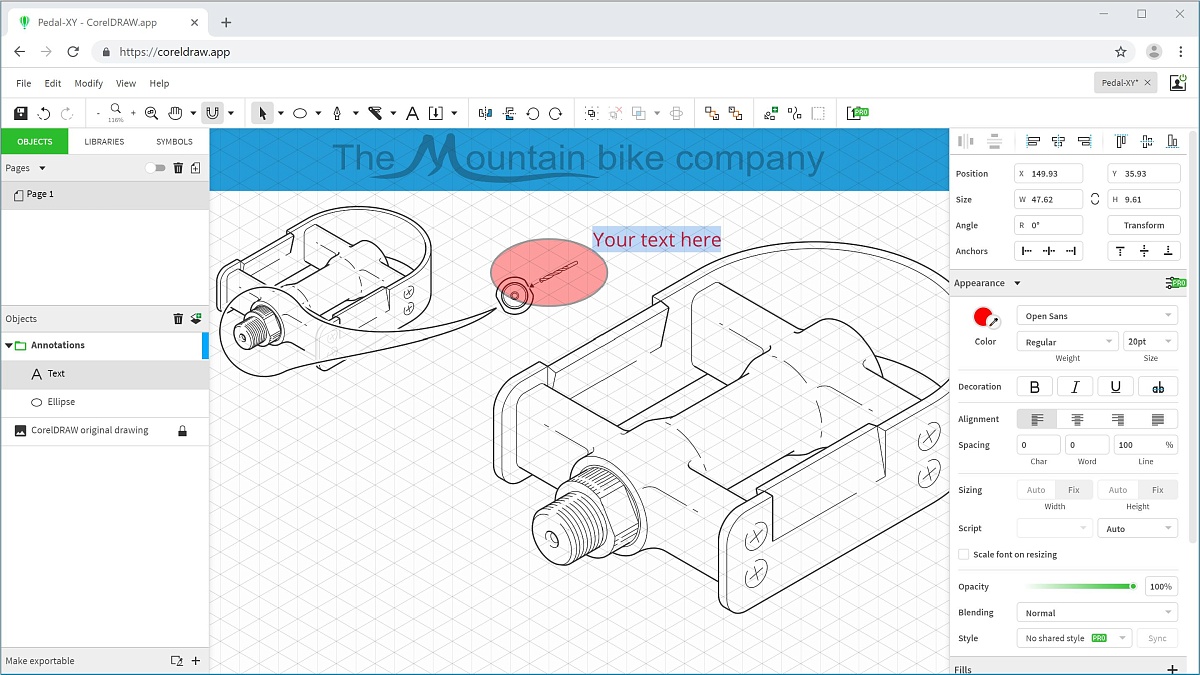Rotate selection counter-clockwise
The width and height of the screenshot is (1200, 675).
coord(533,114)
